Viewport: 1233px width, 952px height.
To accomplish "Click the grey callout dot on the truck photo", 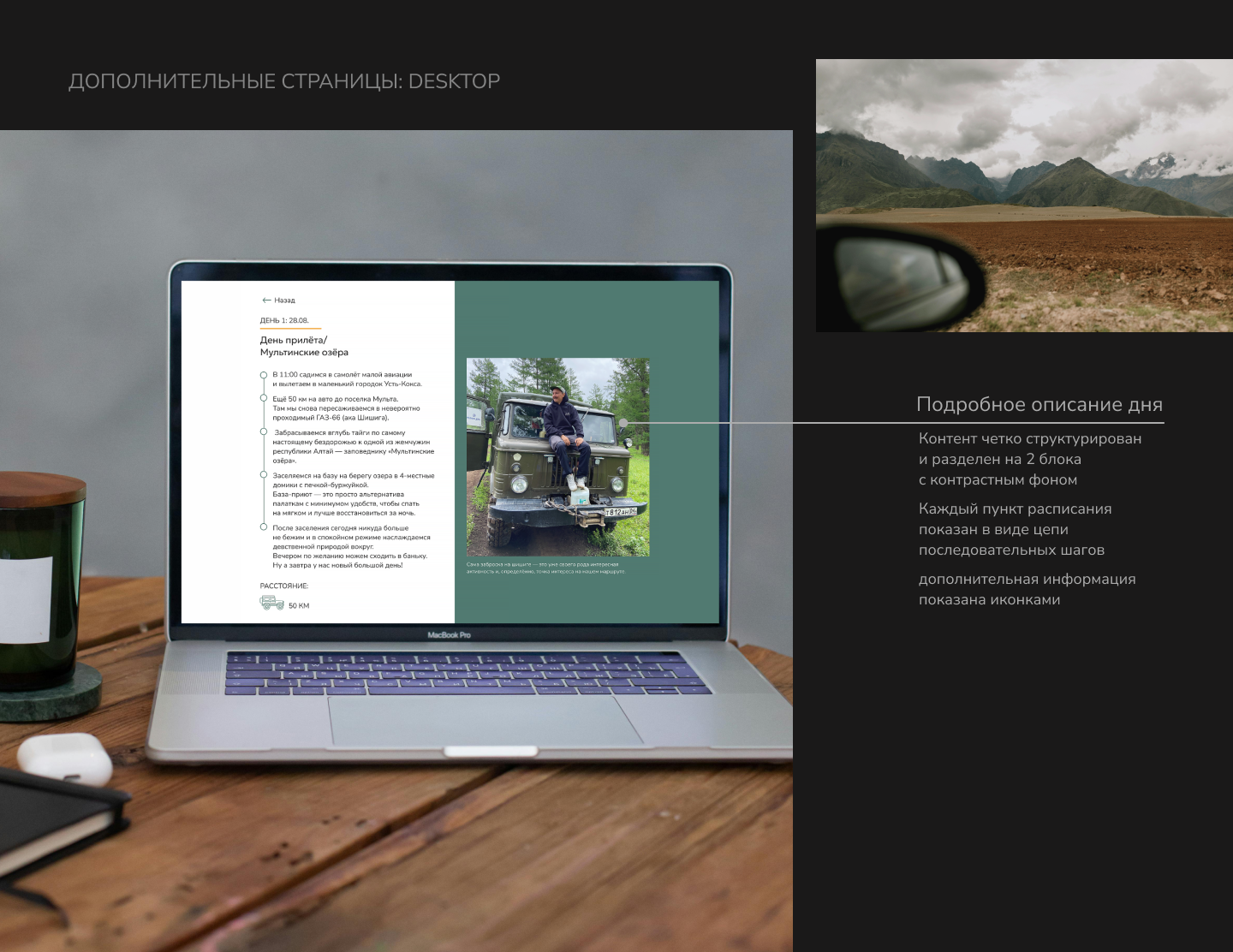I will click(624, 423).
